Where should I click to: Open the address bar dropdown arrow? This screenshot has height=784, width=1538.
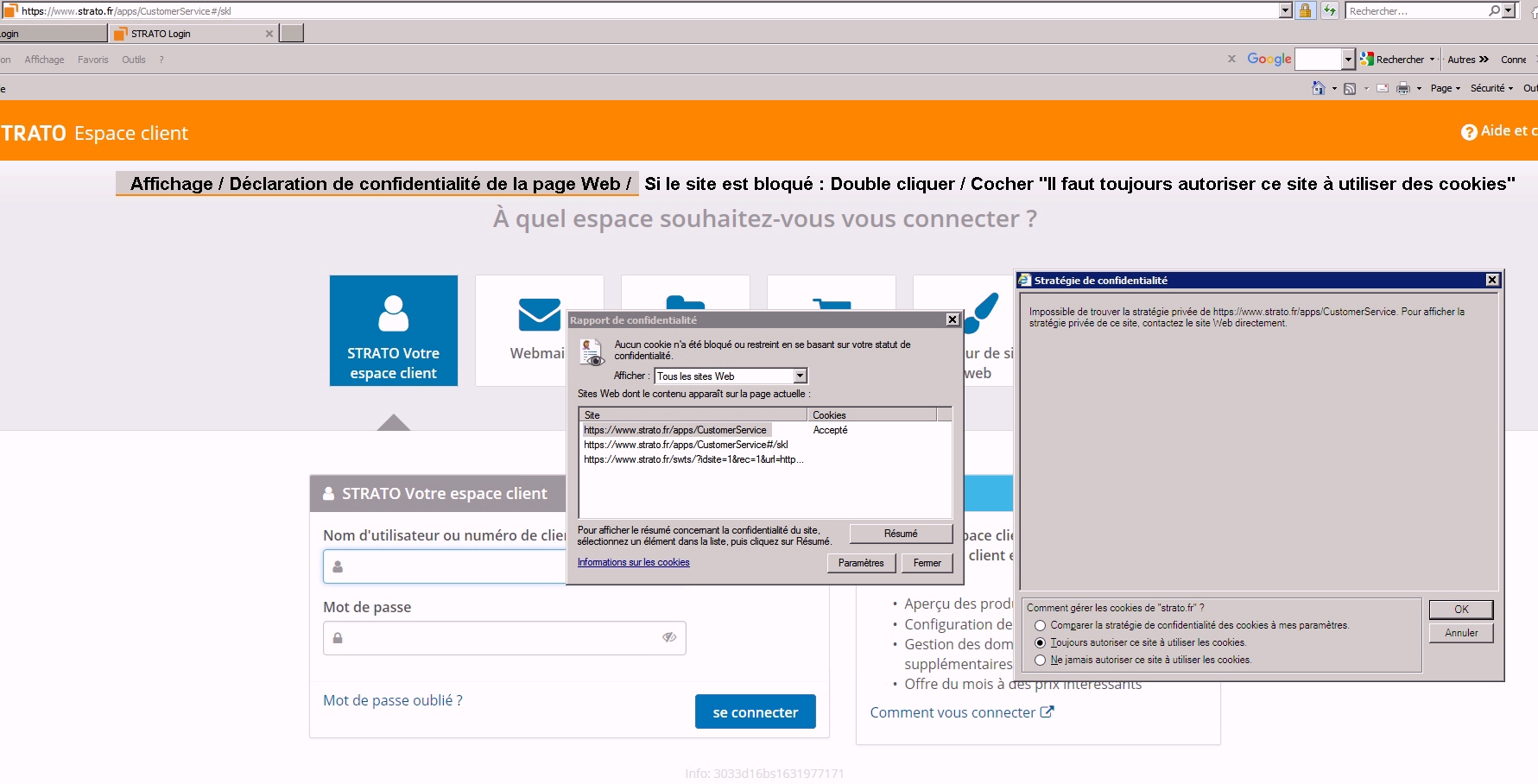click(x=1285, y=10)
